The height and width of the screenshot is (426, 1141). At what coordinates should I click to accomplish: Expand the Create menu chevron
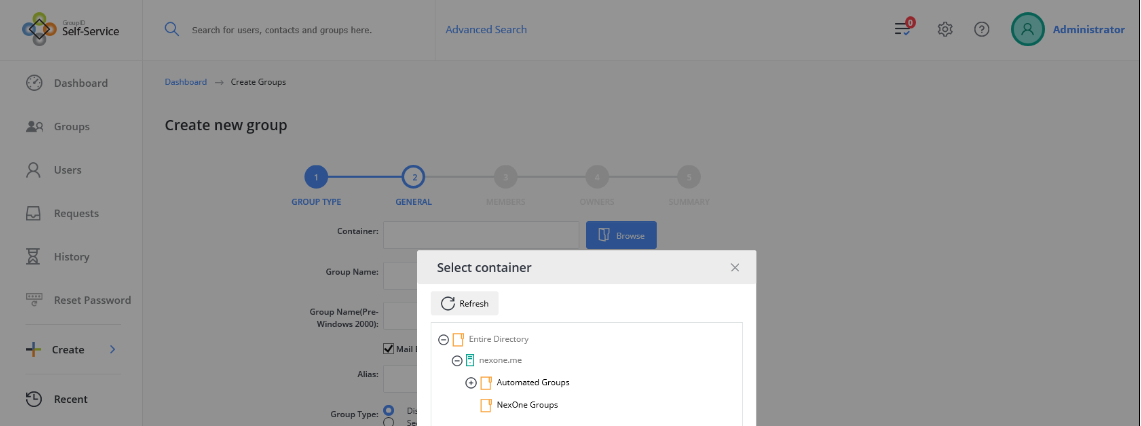click(x=112, y=350)
